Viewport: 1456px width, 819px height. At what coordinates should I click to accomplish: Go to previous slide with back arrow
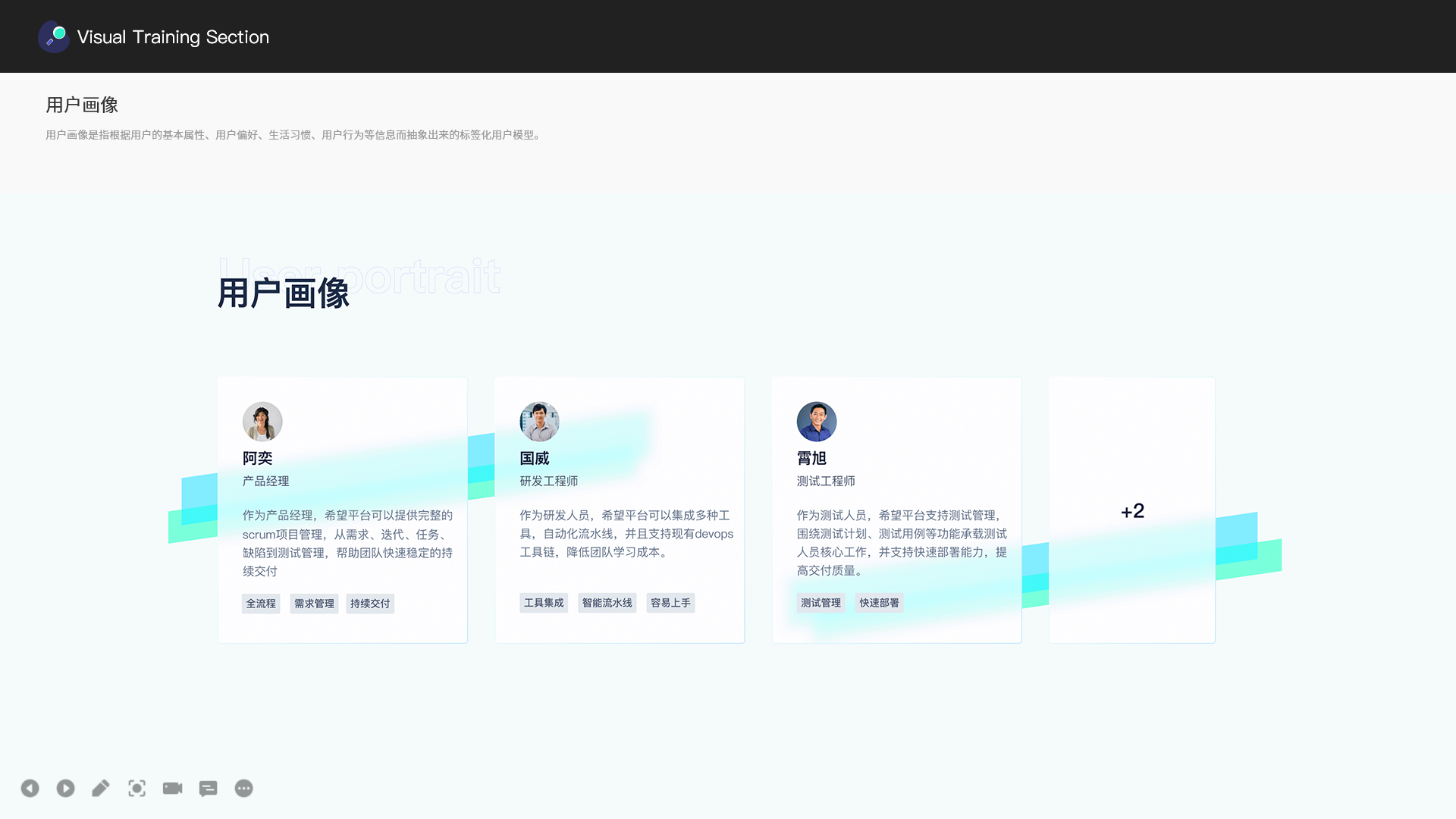[30, 788]
